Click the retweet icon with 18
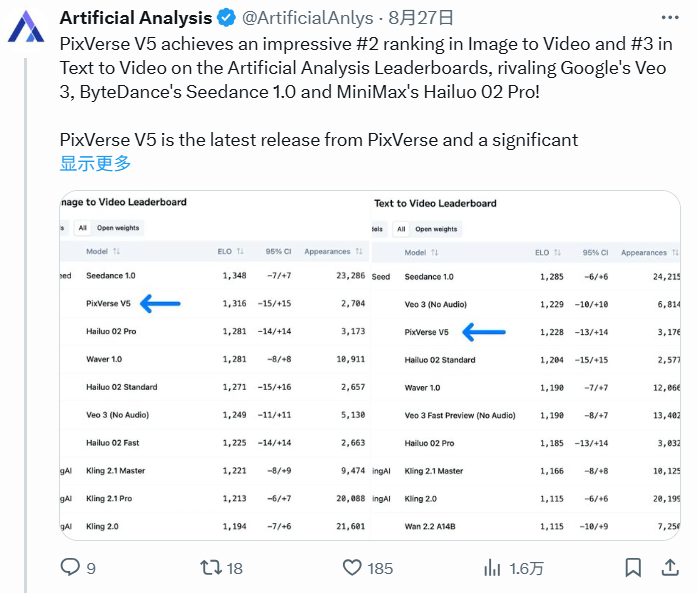This screenshot has width=697, height=593. coord(211,568)
